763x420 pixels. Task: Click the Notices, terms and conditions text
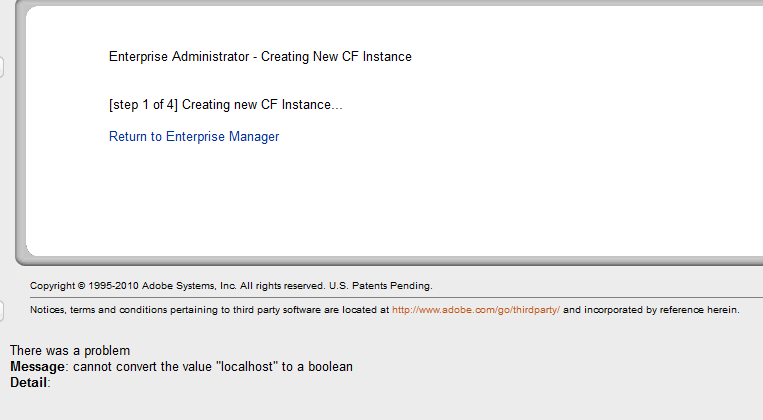(x=100, y=310)
